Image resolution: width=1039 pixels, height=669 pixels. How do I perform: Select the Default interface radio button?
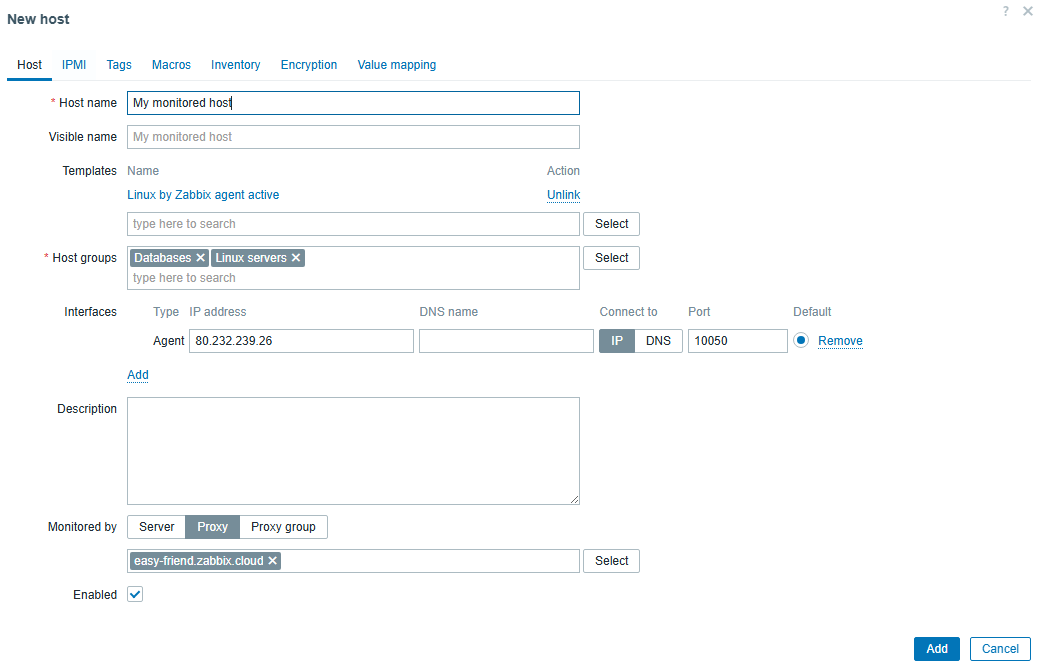click(x=801, y=340)
